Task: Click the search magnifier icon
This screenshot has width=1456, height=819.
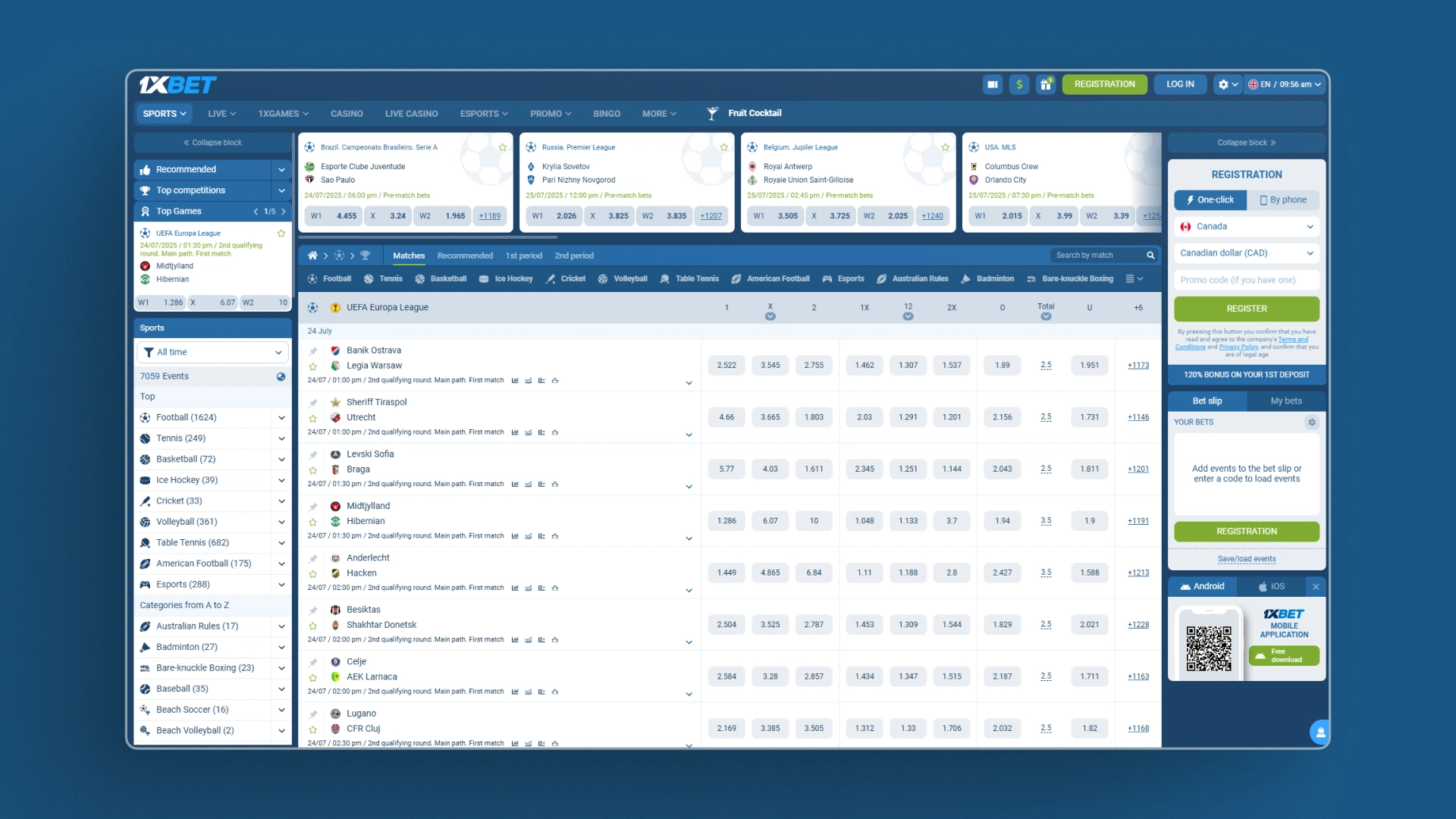Action: (x=1150, y=256)
